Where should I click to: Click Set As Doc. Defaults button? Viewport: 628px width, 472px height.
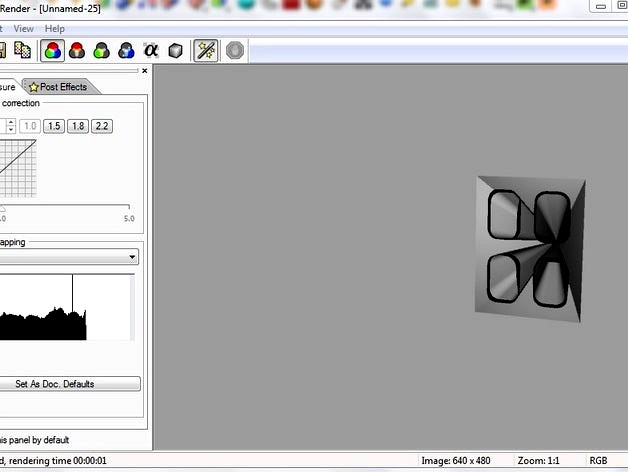tap(70, 384)
